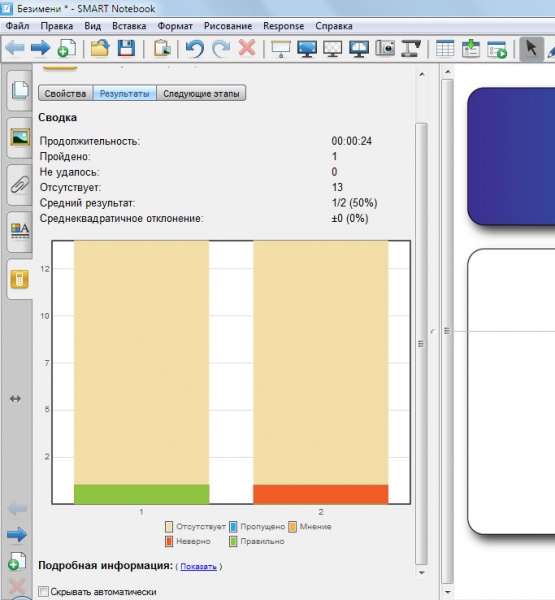Viewport: 555px width, 600px height.
Task: Open the Файл menu
Action: (x=17, y=26)
